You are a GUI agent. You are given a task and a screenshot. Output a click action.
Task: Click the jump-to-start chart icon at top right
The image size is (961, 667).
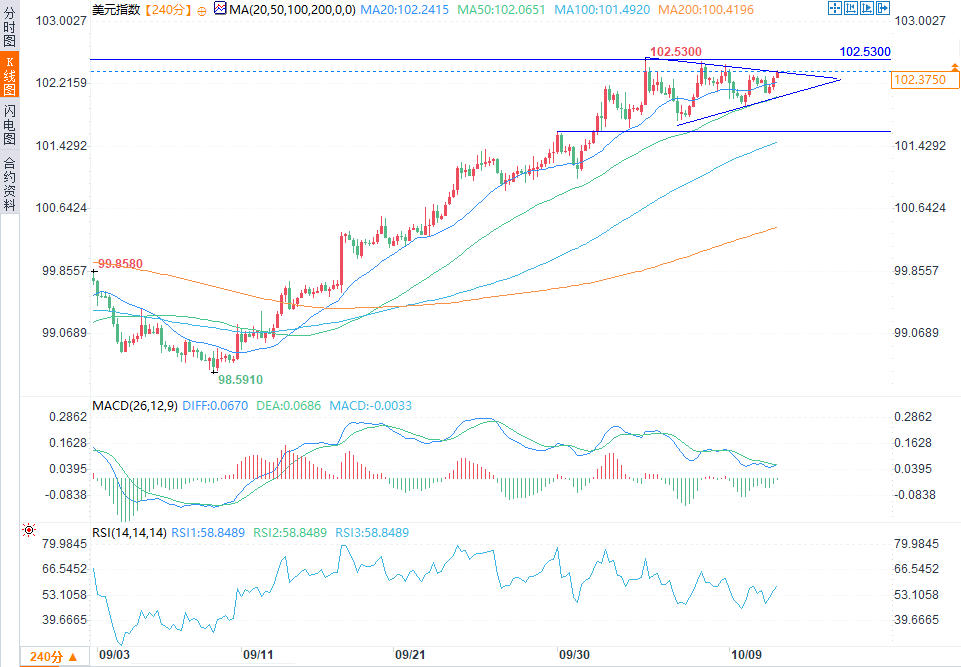[850, 8]
